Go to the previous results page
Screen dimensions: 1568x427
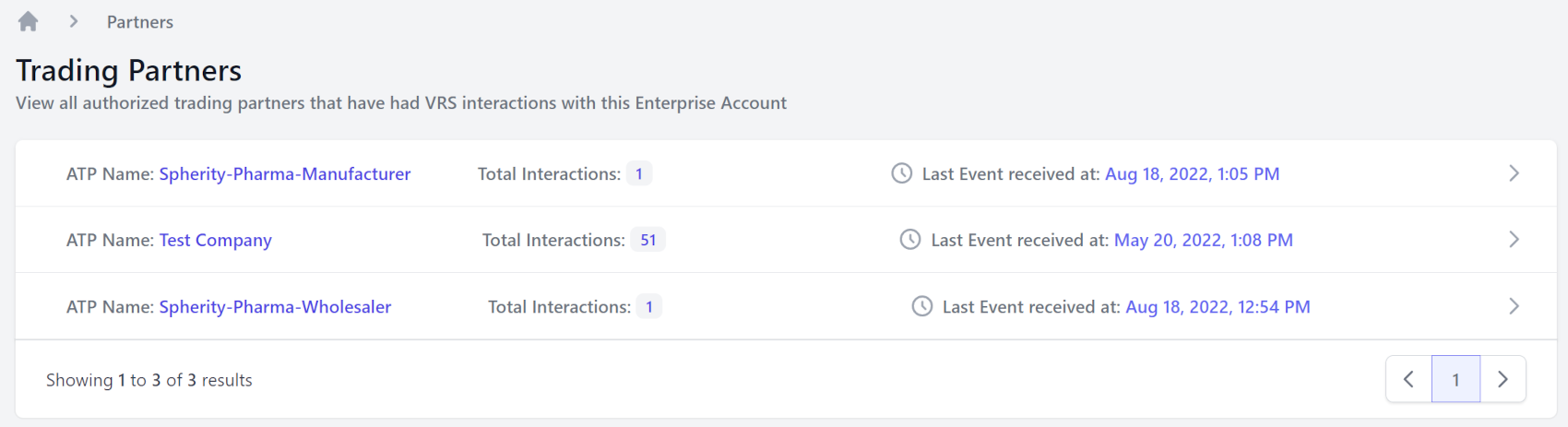click(1408, 379)
